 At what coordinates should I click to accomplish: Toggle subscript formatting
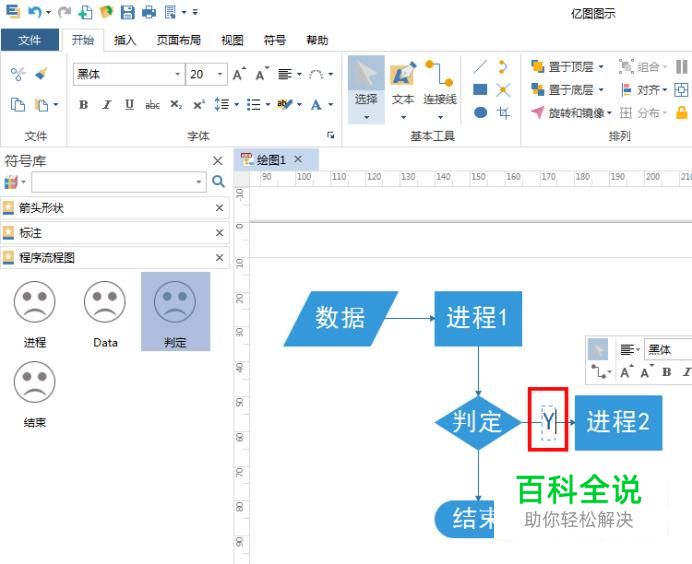point(176,105)
